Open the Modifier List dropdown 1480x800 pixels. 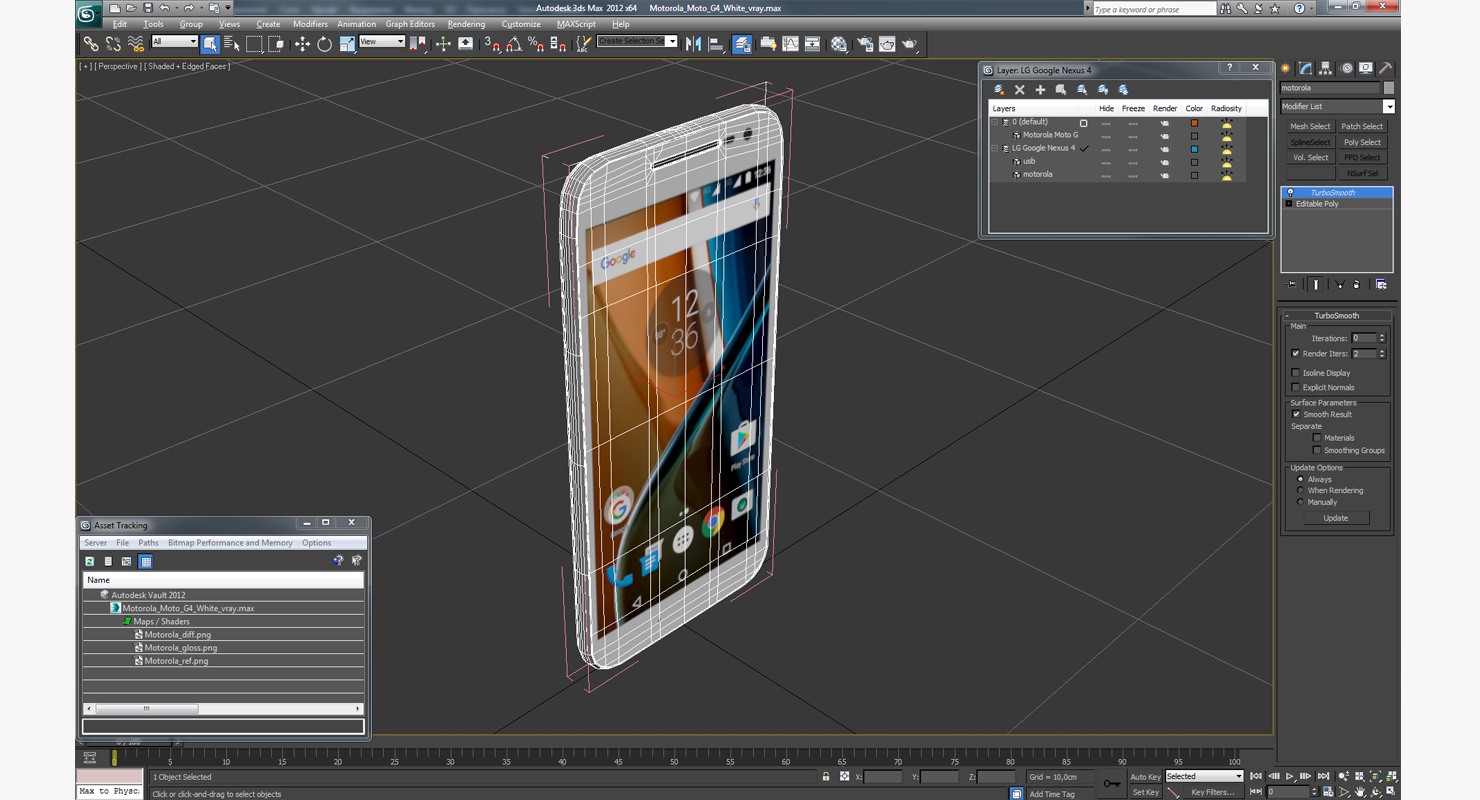coord(1389,107)
